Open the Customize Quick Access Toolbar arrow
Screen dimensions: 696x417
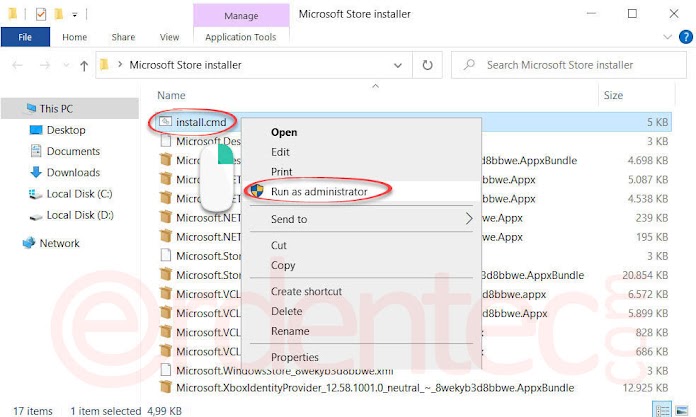(75, 15)
